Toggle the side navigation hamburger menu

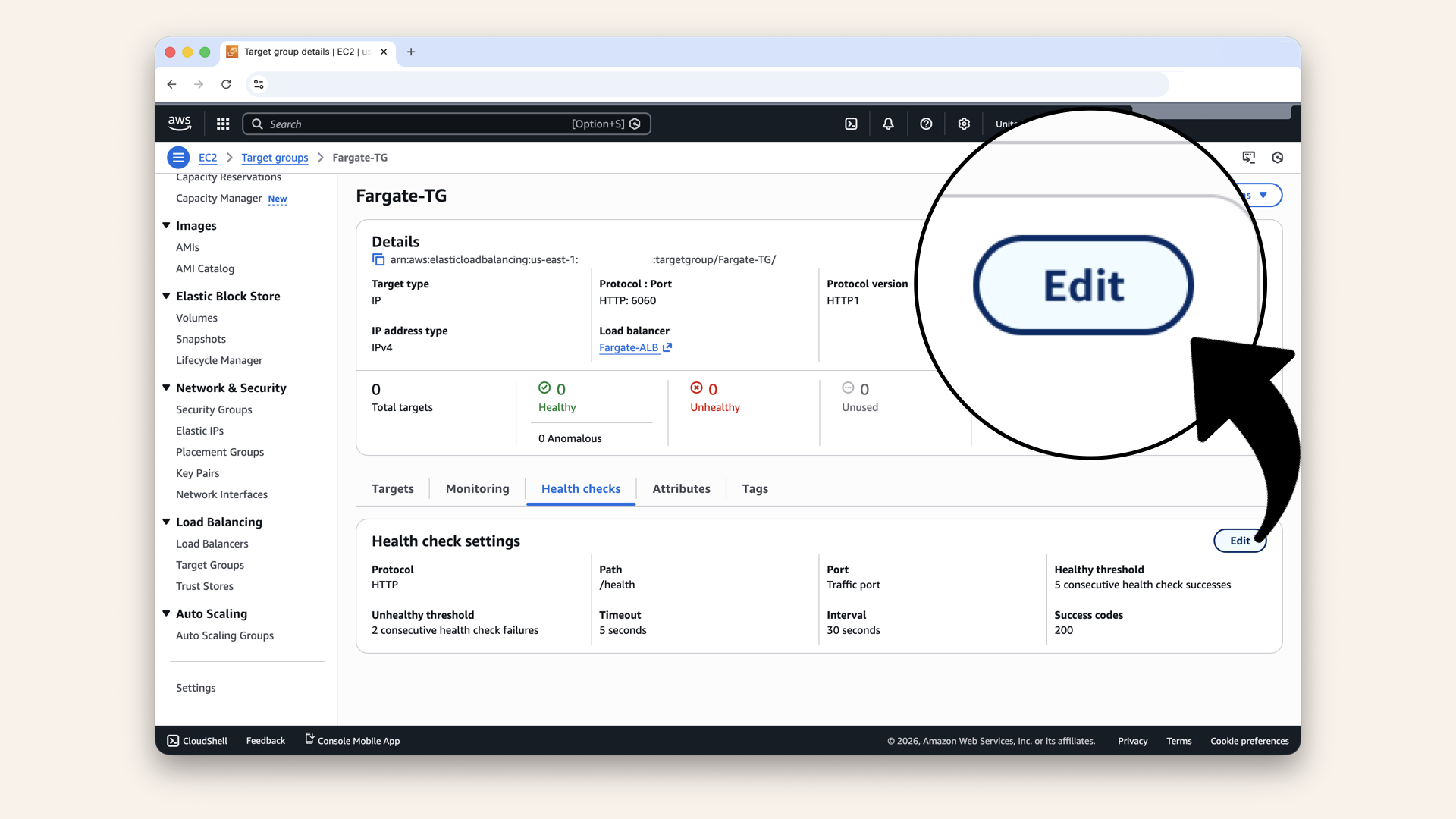pyautogui.click(x=178, y=158)
